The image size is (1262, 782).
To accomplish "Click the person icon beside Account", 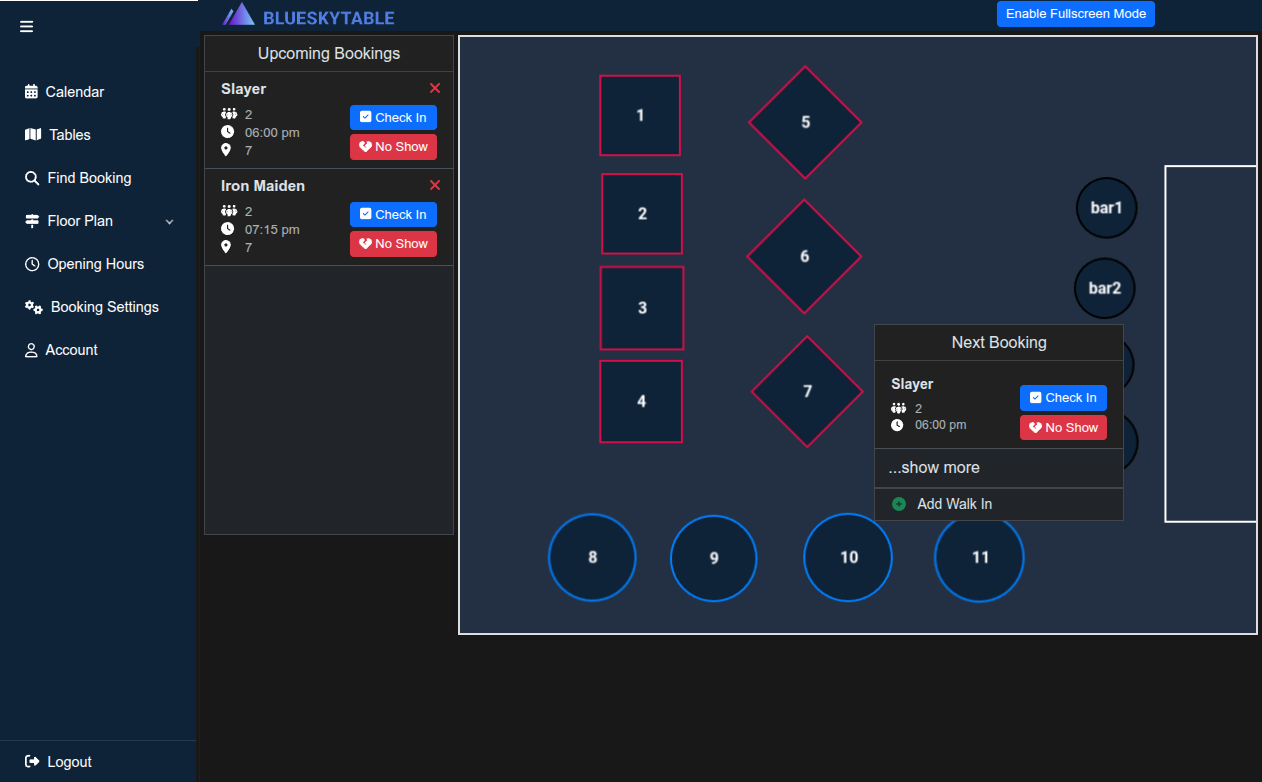I will 31,350.
